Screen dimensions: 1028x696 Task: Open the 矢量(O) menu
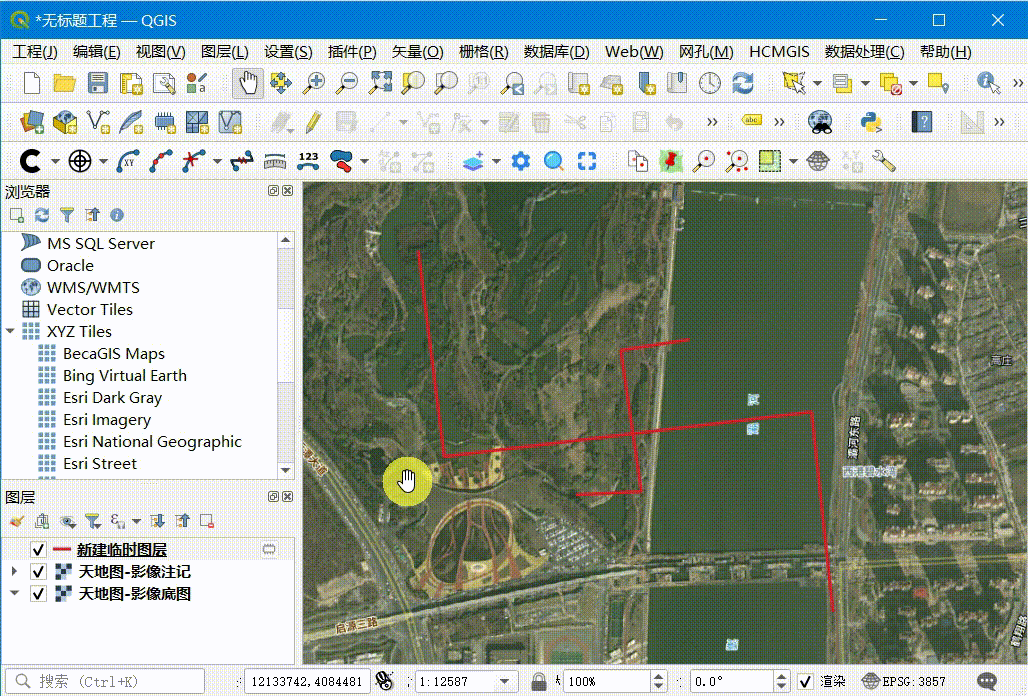click(x=418, y=52)
